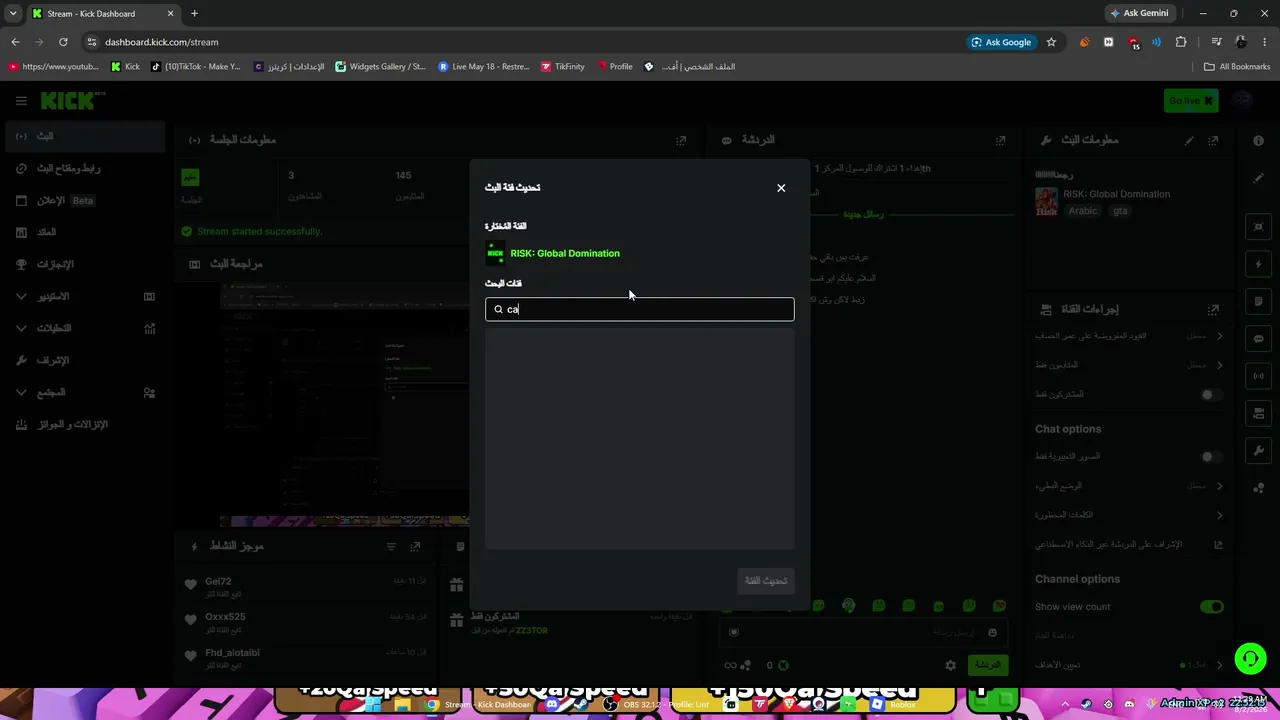The width and height of the screenshot is (1280, 720).
Task: Open the Beta announcement sidebar item
Action: tap(84, 200)
